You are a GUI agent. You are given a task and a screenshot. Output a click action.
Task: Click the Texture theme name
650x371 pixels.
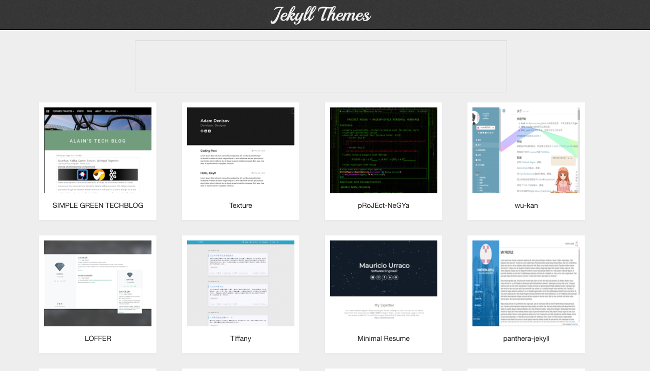(240, 205)
